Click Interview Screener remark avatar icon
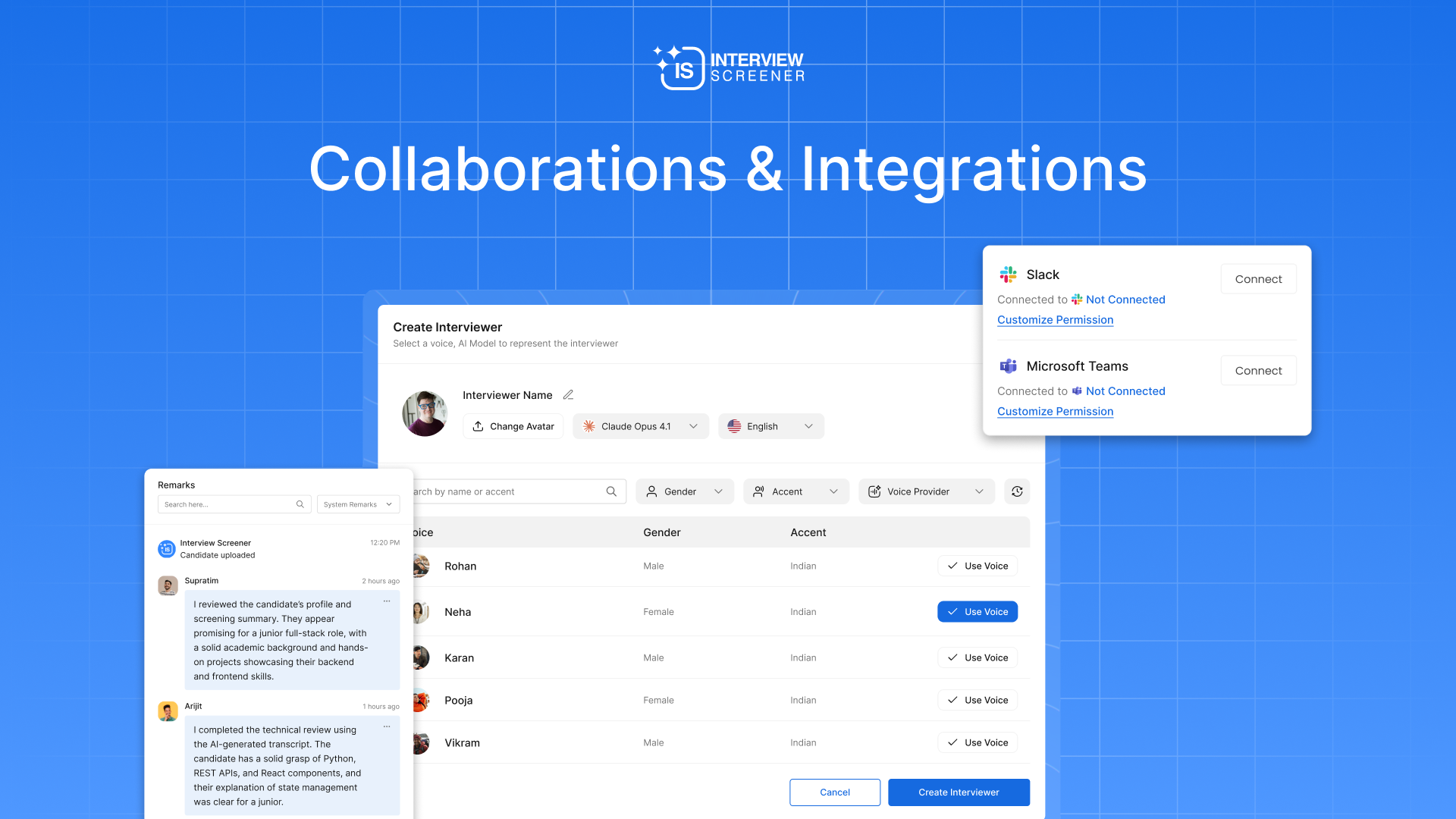Screen dimensions: 1456x819 point(166,549)
